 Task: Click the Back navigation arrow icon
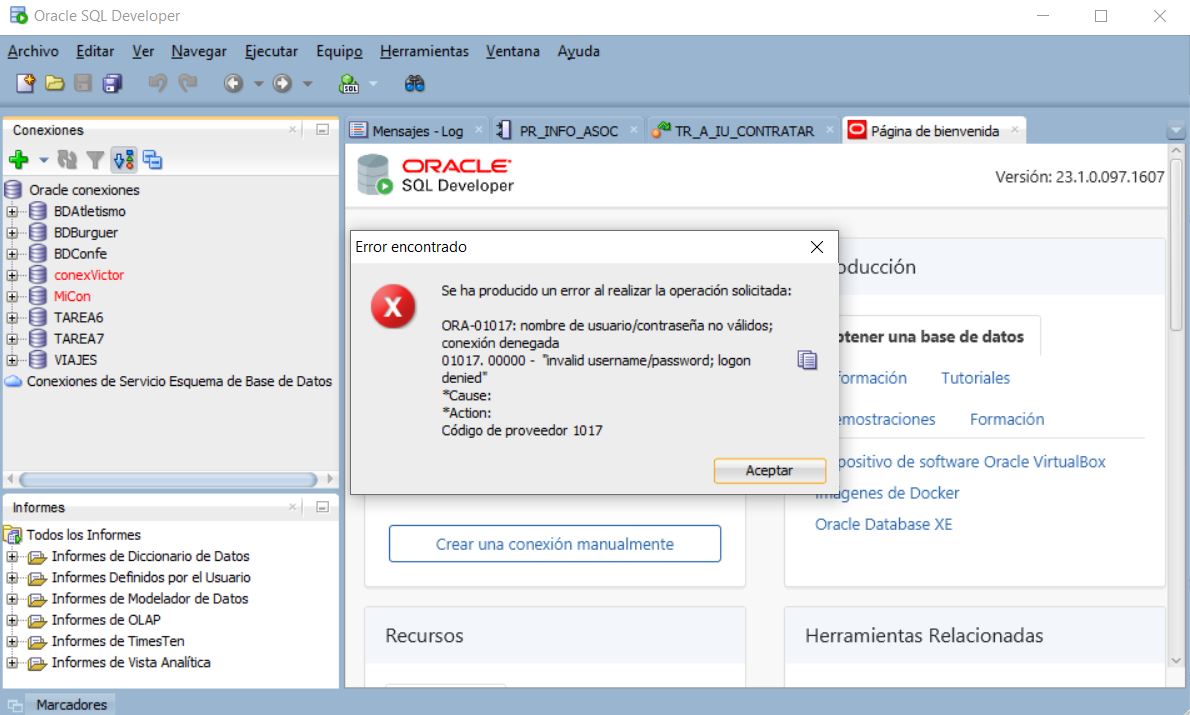click(233, 84)
